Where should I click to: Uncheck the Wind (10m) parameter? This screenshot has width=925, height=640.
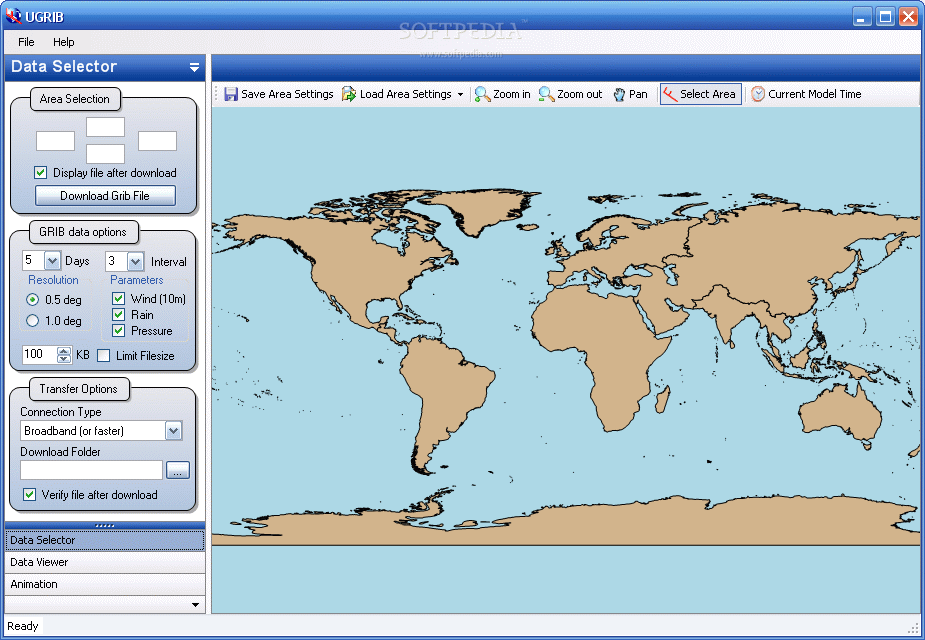pyautogui.click(x=119, y=298)
